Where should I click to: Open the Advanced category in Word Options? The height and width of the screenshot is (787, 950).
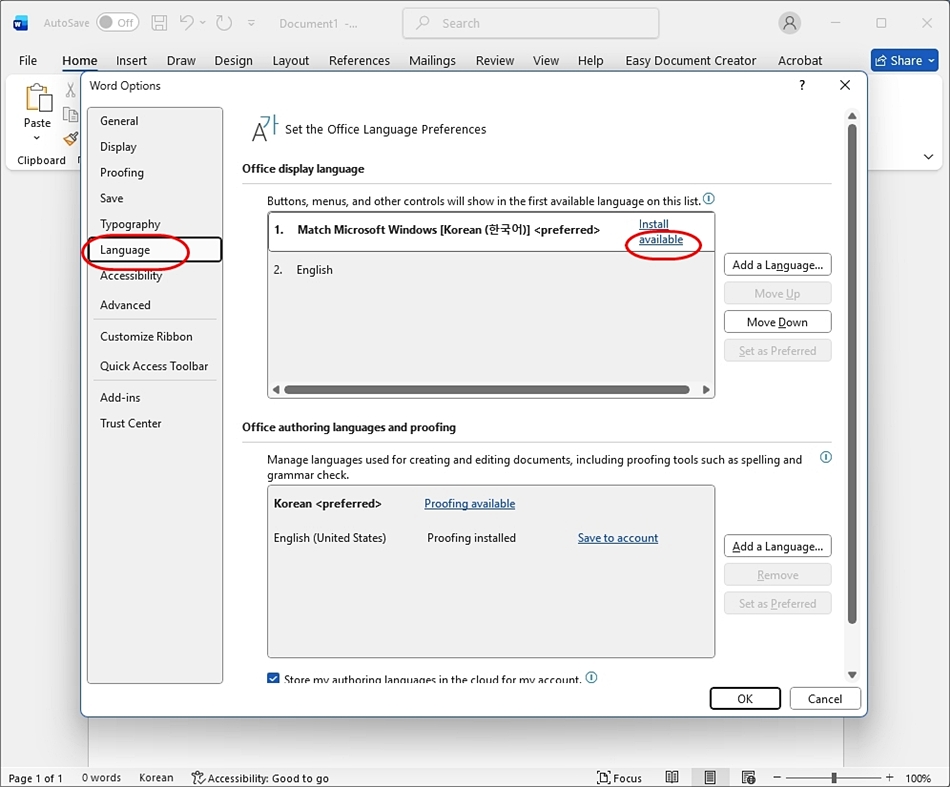(125, 305)
